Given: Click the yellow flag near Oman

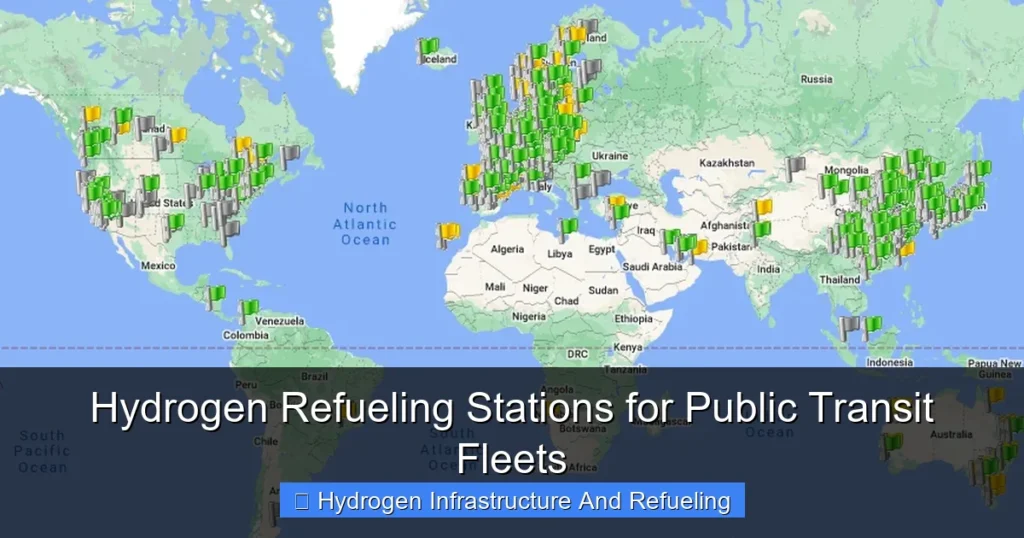Looking at the screenshot, I should 700,247.
